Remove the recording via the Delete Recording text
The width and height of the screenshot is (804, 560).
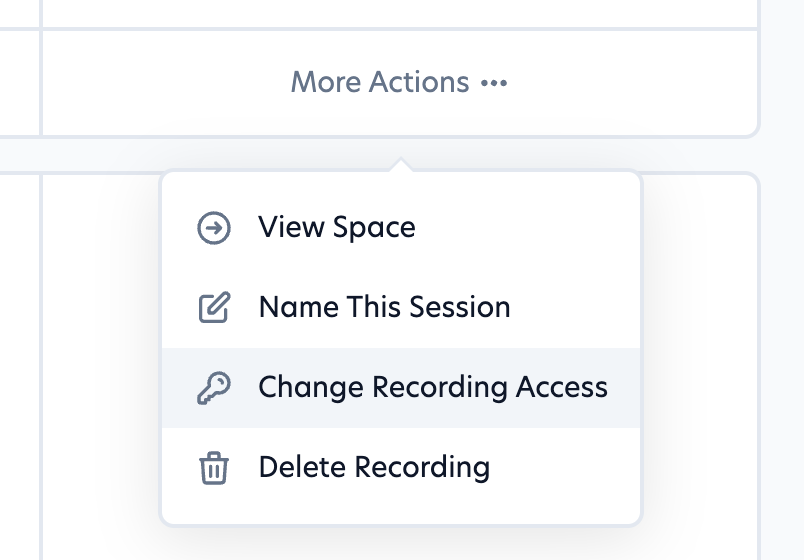[x=374, y=468]
